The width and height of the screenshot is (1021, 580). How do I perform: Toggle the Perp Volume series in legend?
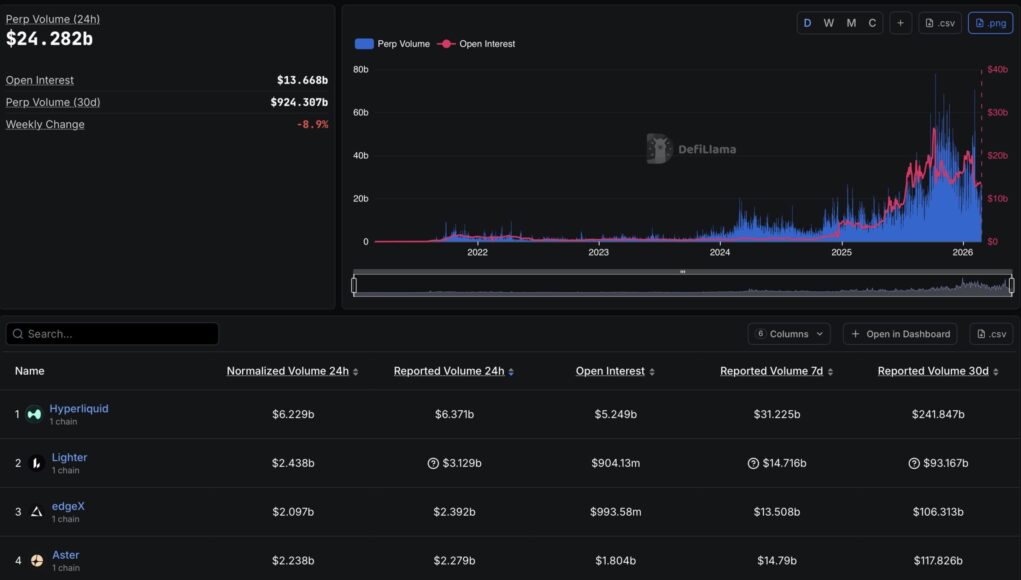pyautogui.click(x=392, y=44)
